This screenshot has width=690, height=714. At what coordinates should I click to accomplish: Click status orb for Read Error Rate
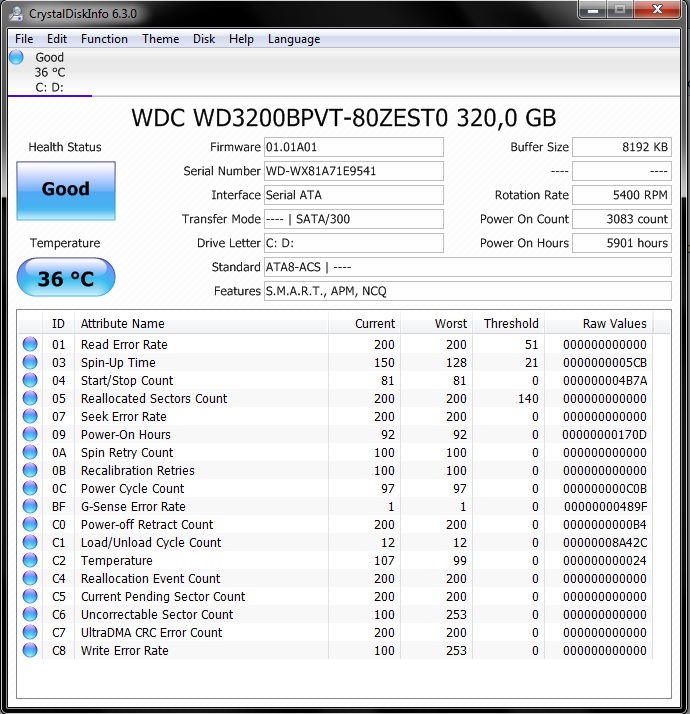pyautogui.click(x=30, y=344)
